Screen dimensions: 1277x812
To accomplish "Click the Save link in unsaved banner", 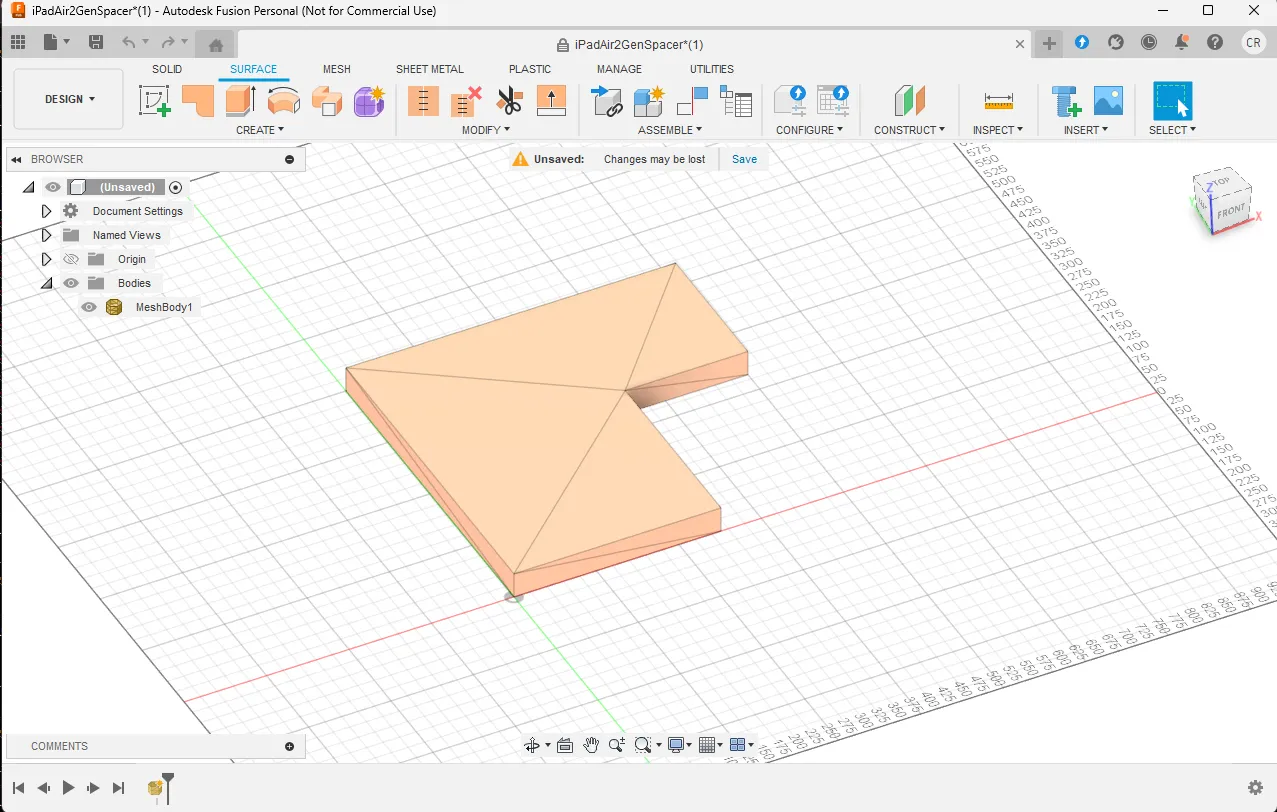I will pos(744,159).
